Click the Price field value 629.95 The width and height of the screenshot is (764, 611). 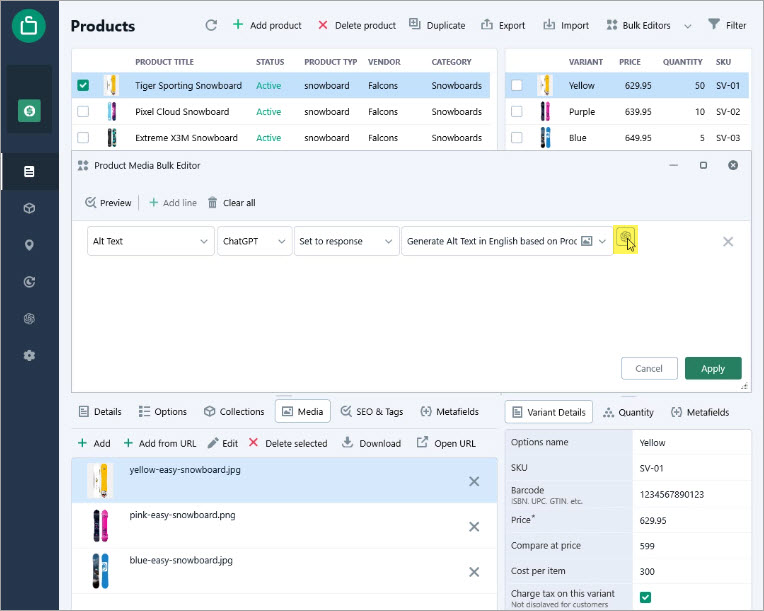pos(653,520)
